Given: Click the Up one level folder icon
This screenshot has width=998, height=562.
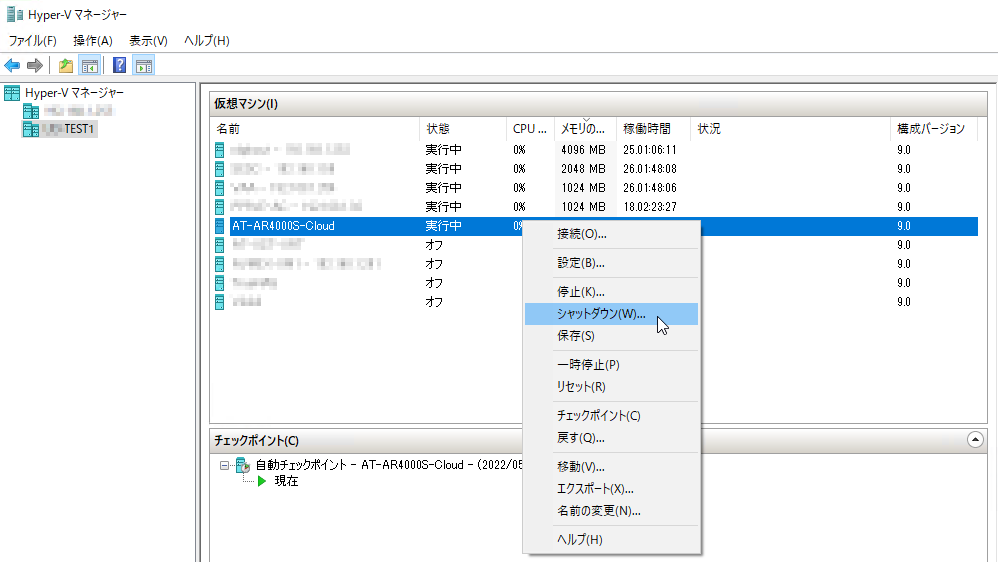Looking at the screenshot, I should pos(66,66).
